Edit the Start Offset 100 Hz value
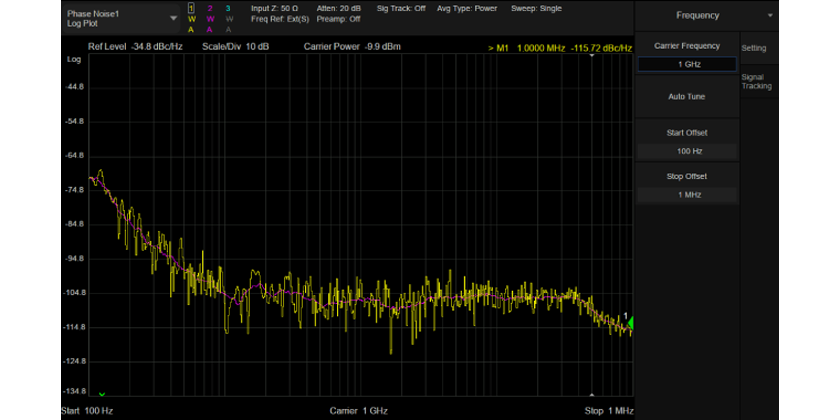 (x=687, y=151)
